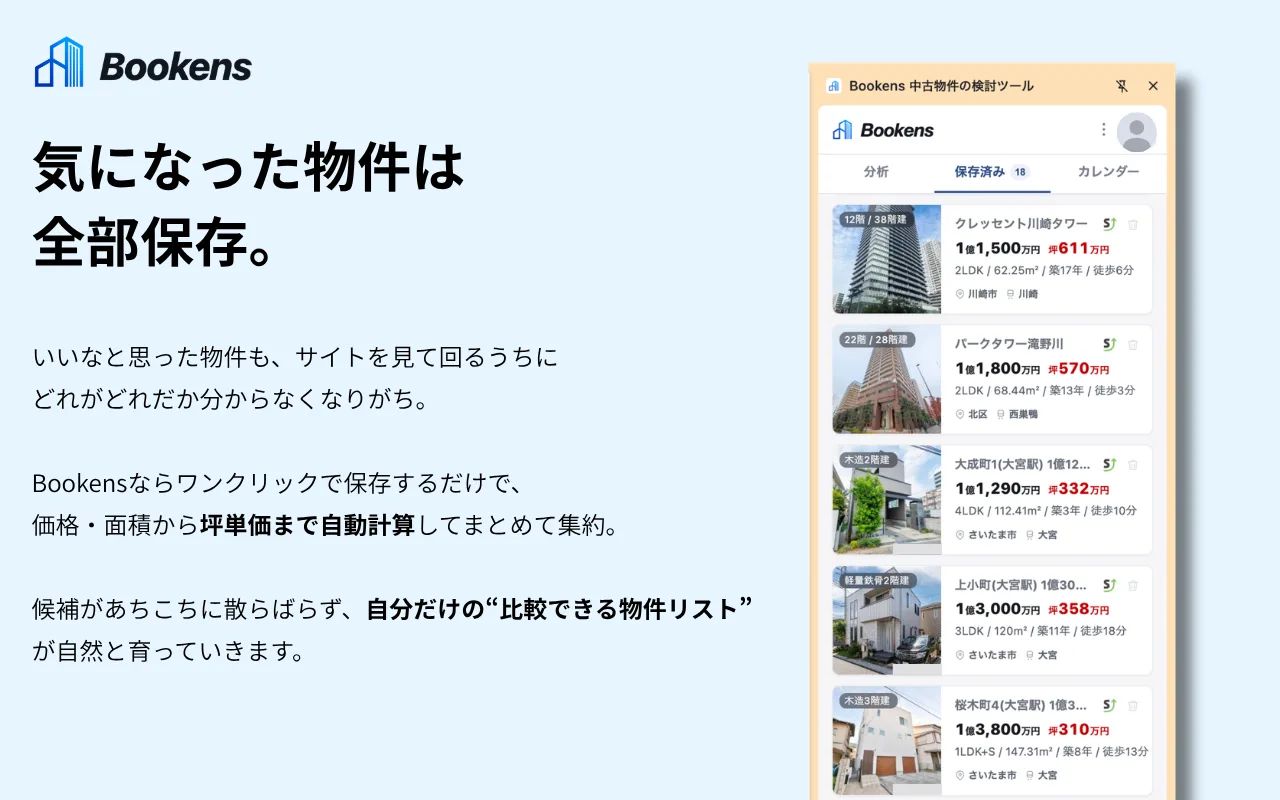Click the 上小町(大宮駅) listing title
Screen dimensions: 1280x800
tap(1021, 585)
